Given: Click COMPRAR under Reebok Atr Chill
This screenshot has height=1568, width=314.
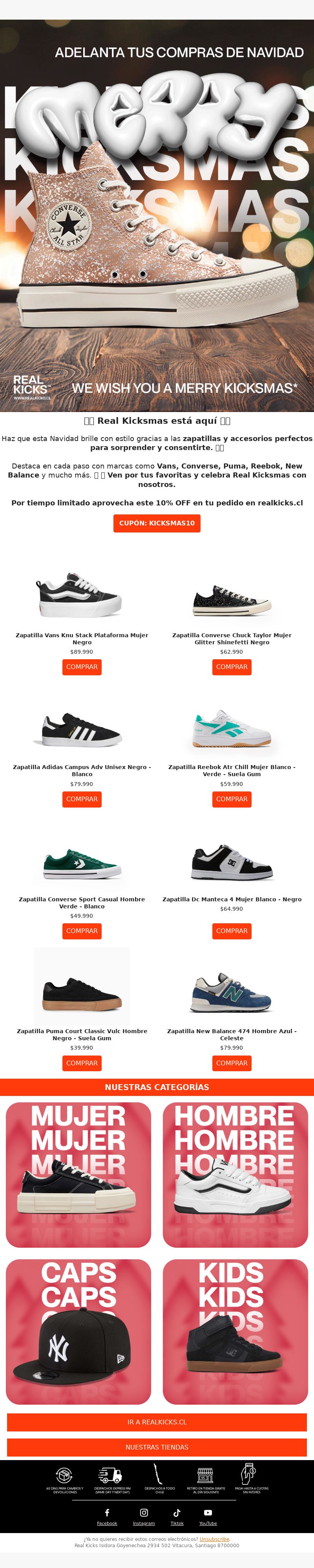Looking at the screenshot, I should tap(232, 799).
